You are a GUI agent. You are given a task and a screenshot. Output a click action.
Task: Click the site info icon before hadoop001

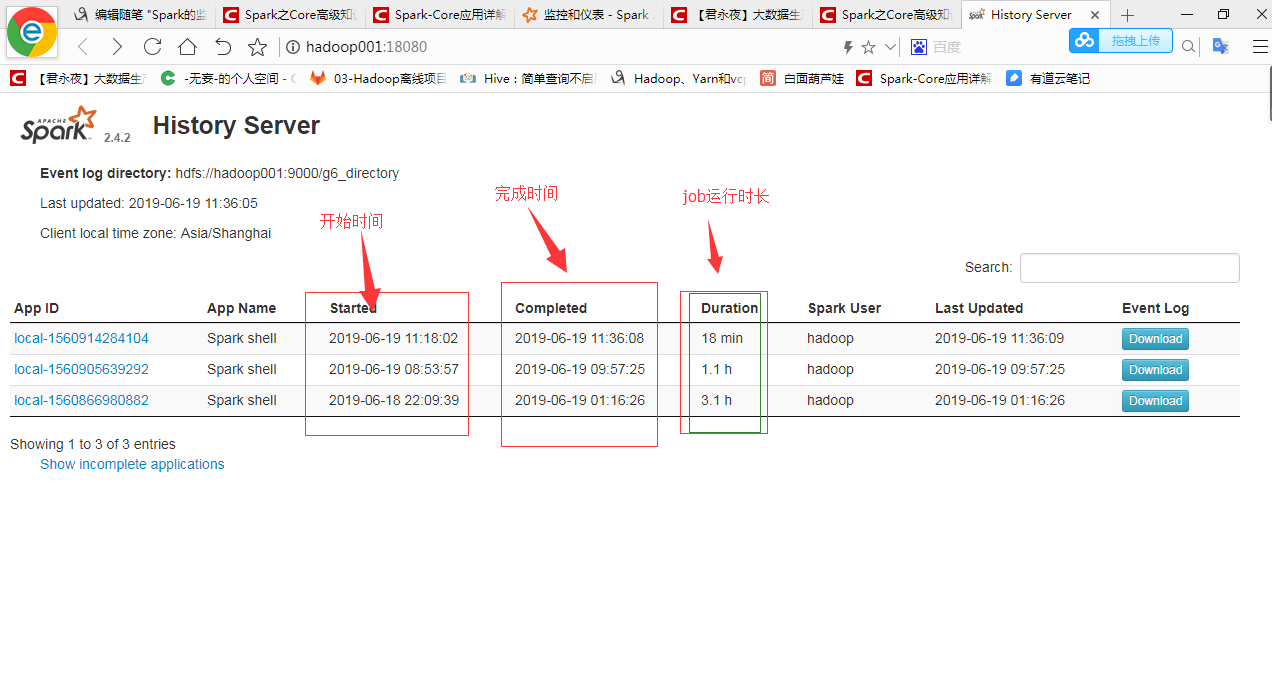(x=293, y=47)
